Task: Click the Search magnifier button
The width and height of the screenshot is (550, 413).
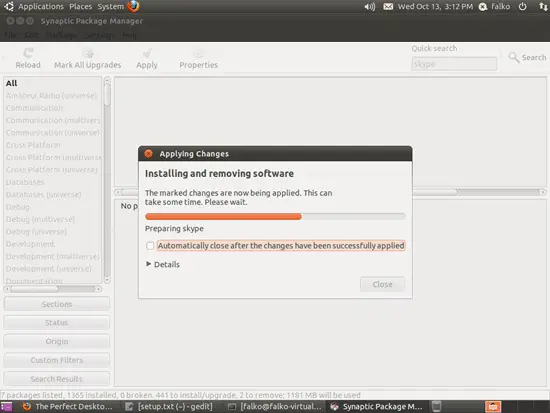Action: pyautogui.click(x=527, y=57)
